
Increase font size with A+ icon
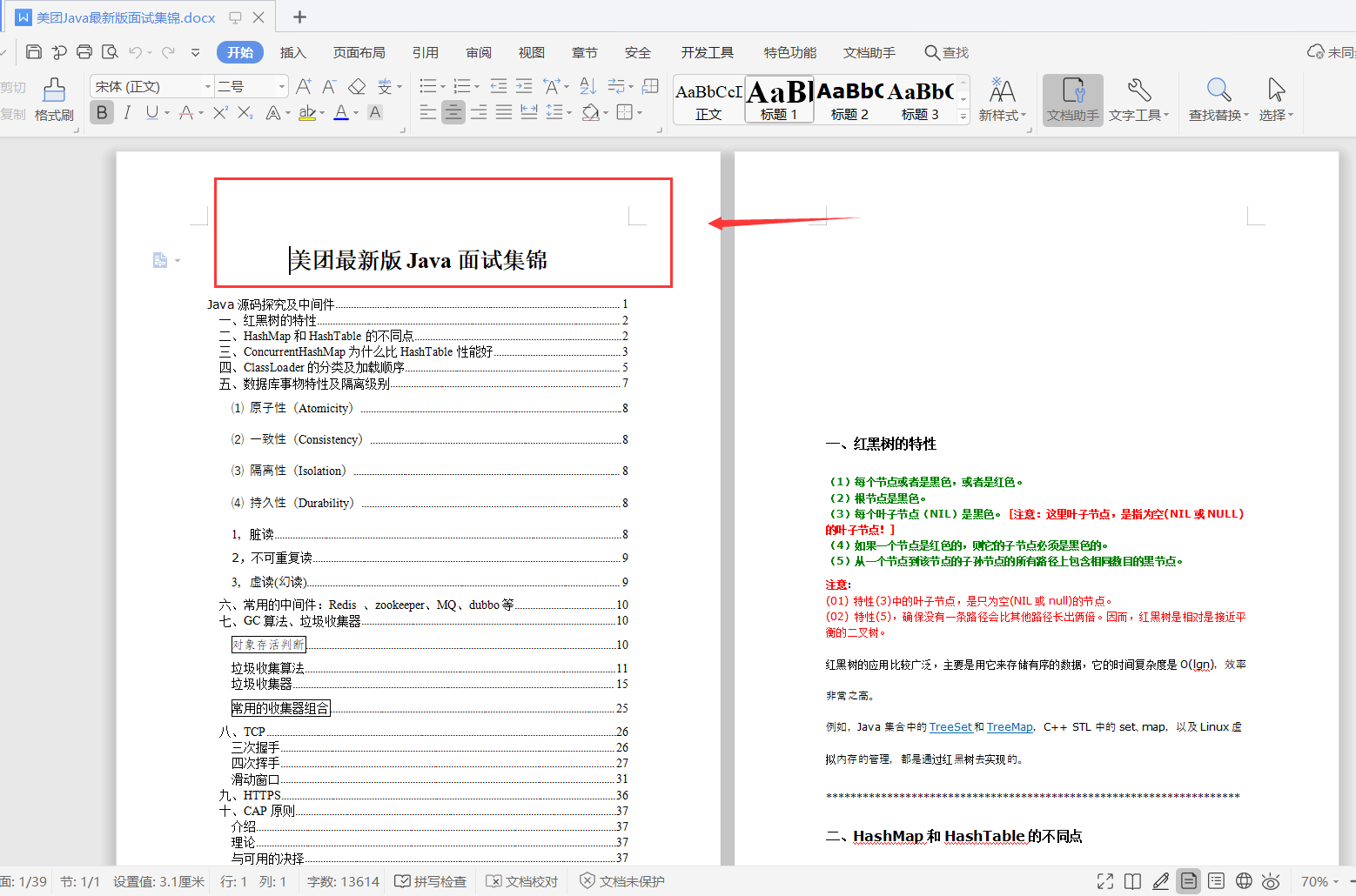pyautogui.click(x=303, y=86)
